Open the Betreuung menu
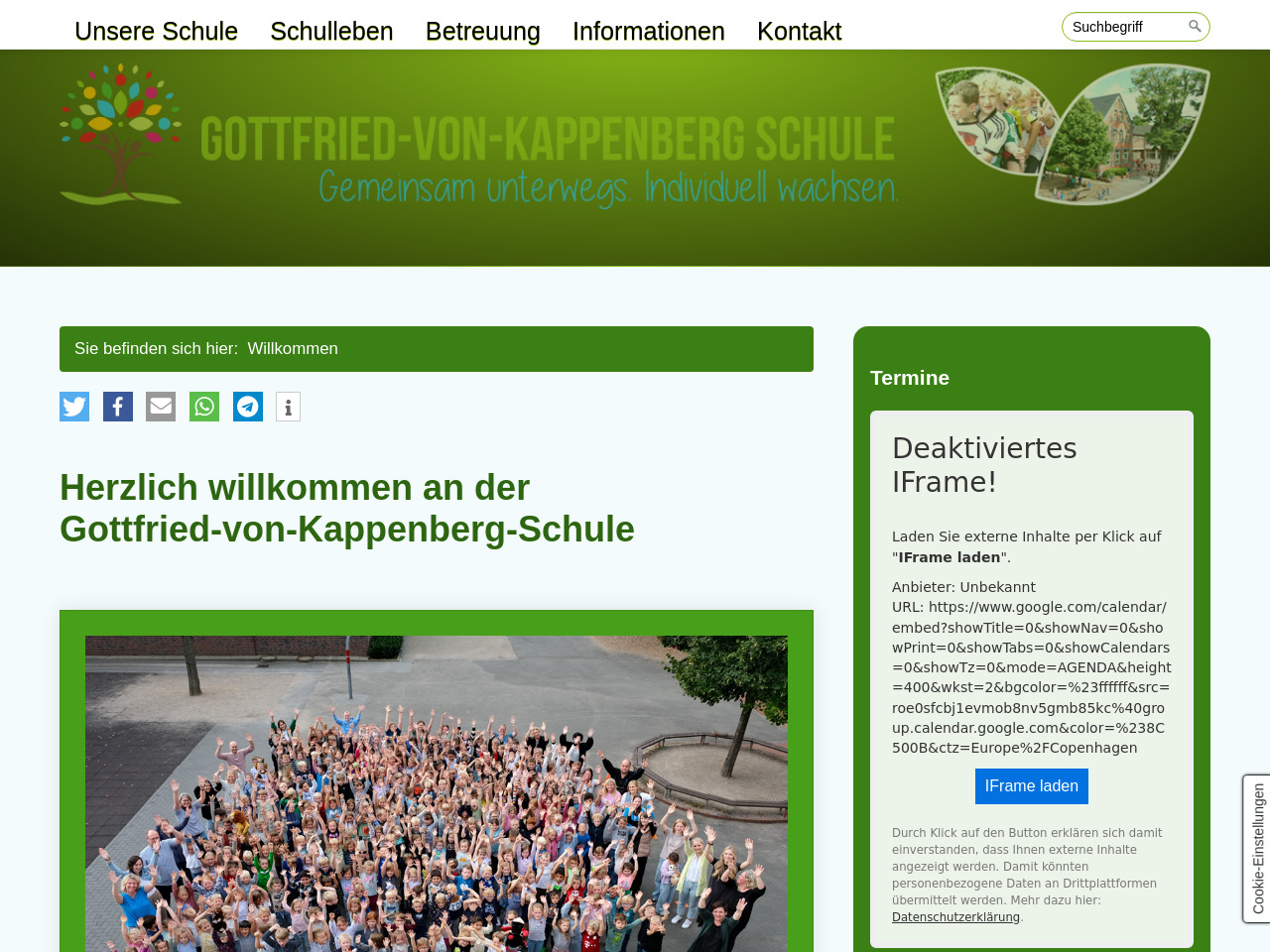This screenshot has width=1270, height=952. pyautogui.click(x=482, y=32)
